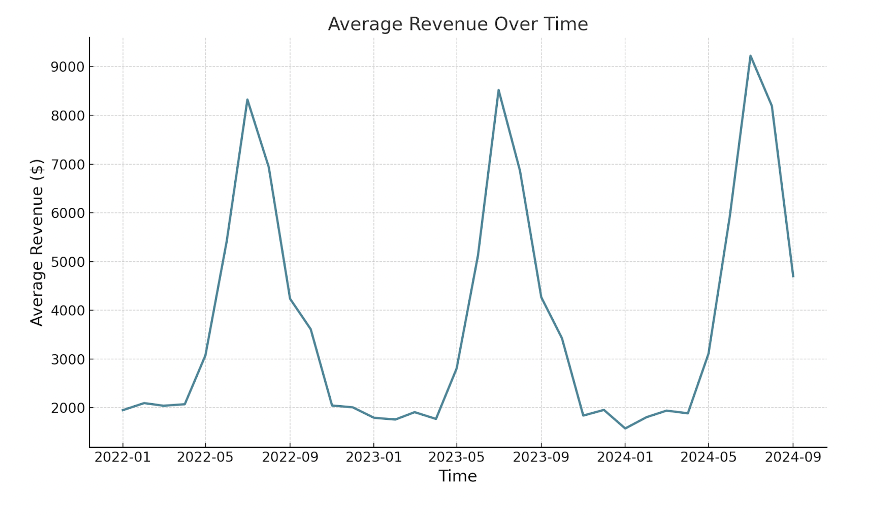Select the 2024-09 tick label
Image resolution: width=882 pixels, height=516 pixels.
[793, 458]
